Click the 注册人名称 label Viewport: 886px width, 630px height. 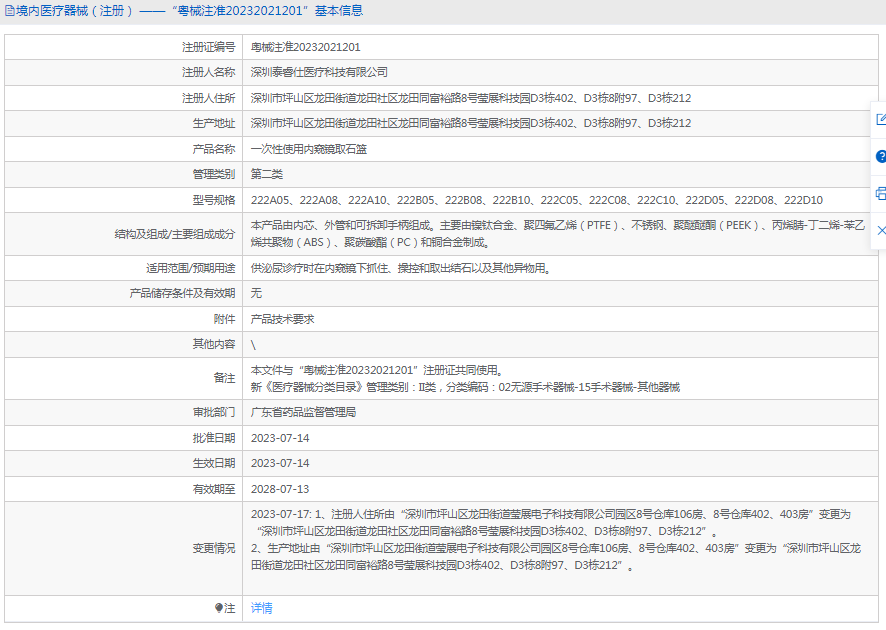[209, 72]
